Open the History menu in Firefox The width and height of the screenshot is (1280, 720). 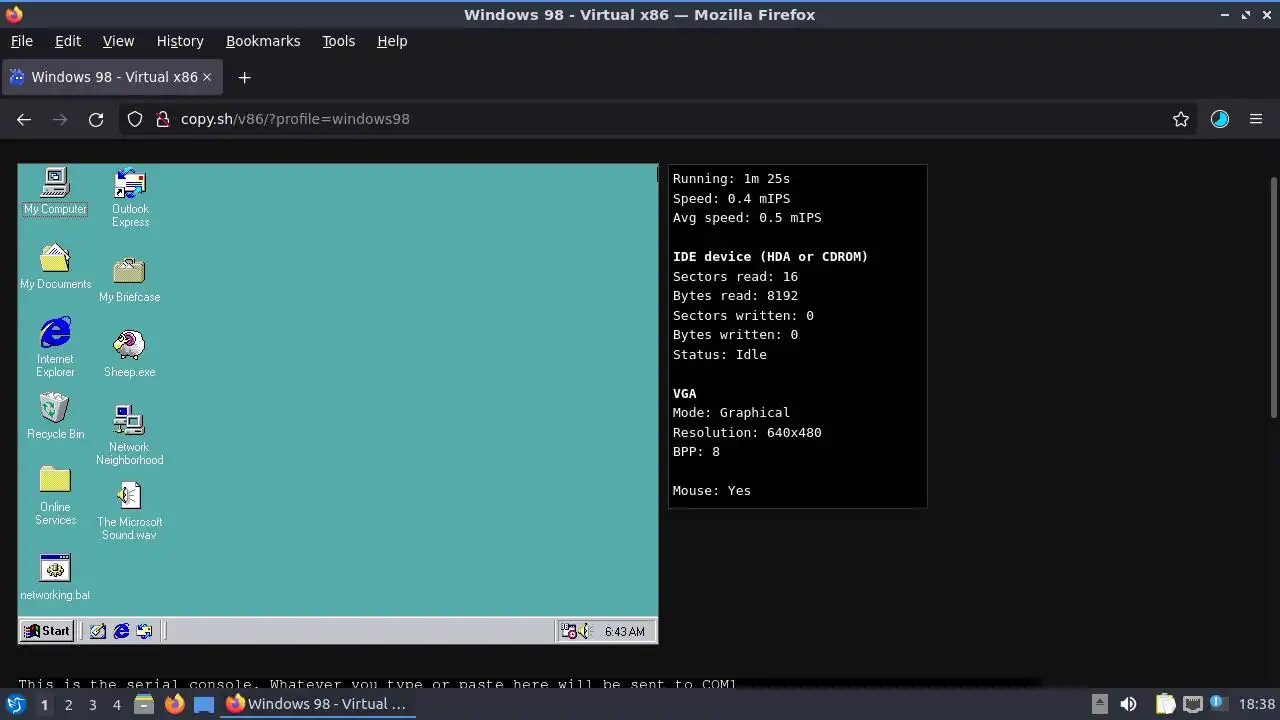coord(180,41)
